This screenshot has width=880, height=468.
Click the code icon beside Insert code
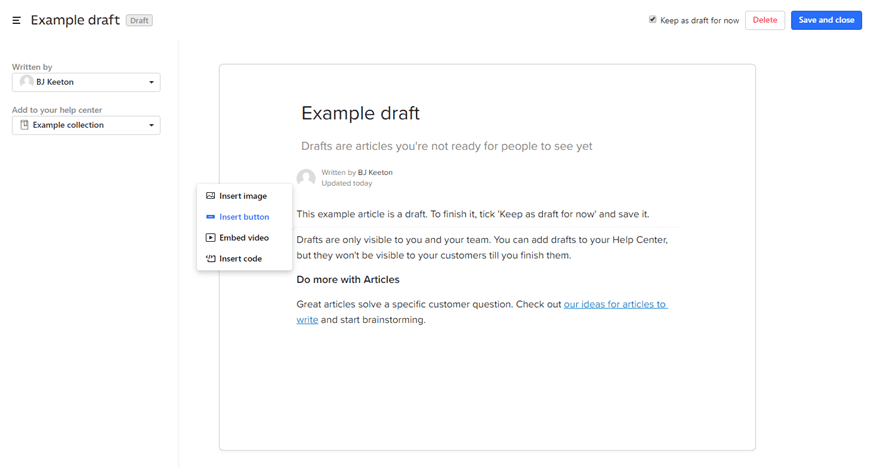(210, 259)
